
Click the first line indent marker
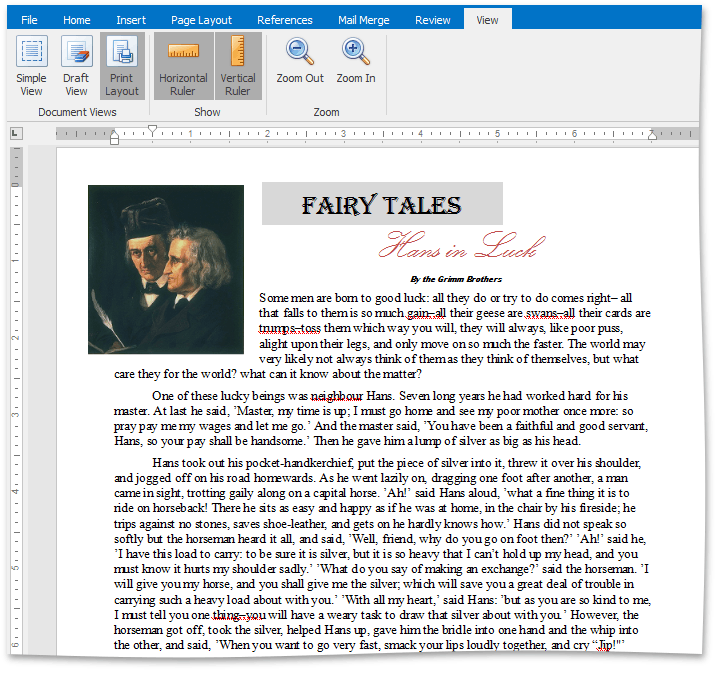153,130
